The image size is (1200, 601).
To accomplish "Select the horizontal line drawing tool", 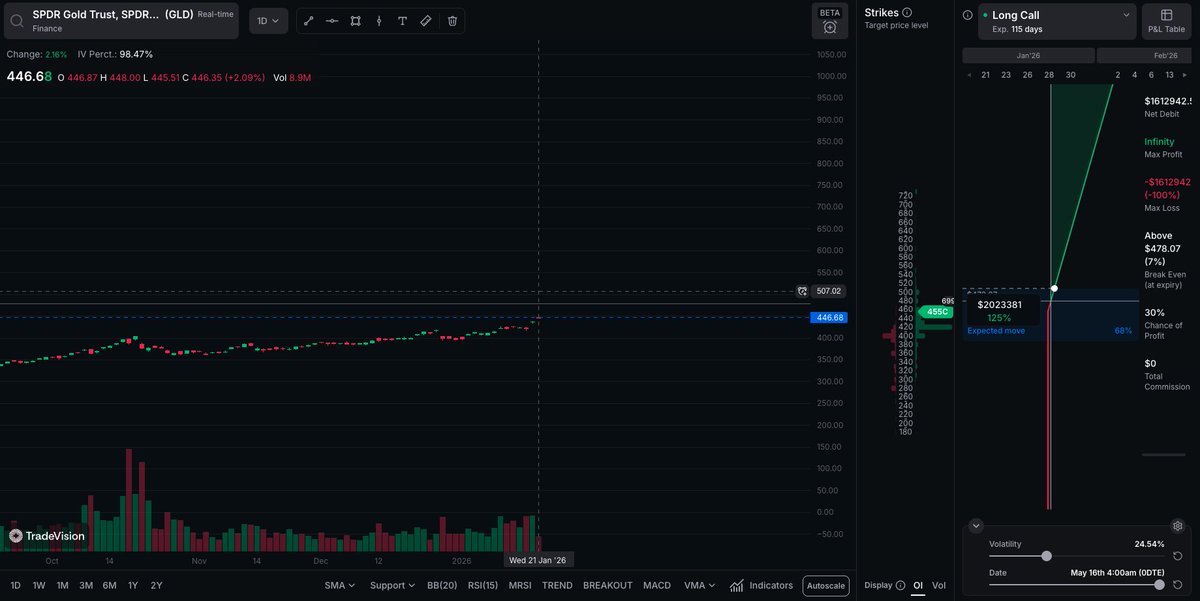I will tap(332, 20).
